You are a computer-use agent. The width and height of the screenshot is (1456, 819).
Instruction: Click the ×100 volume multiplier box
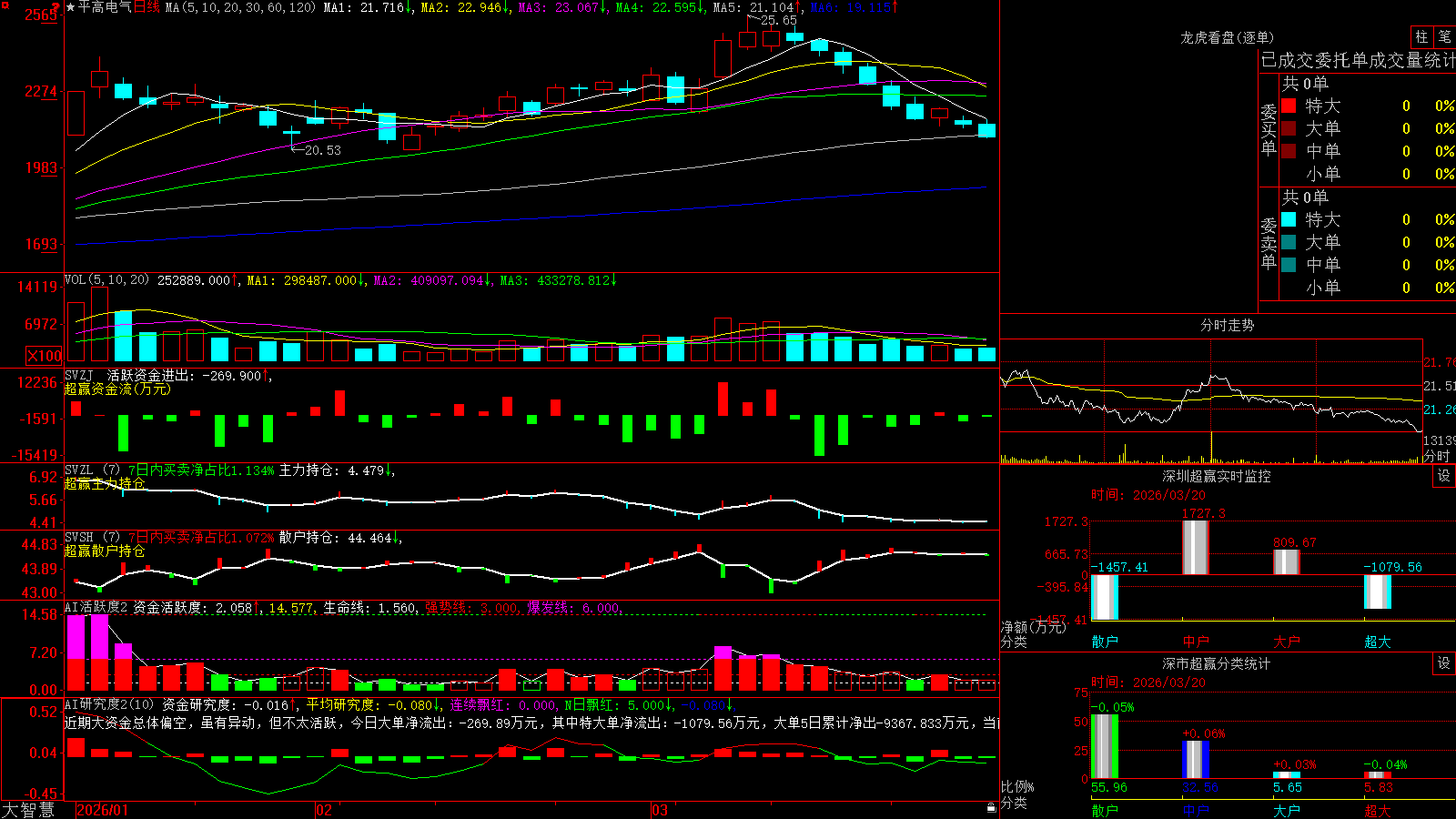tap(45, 357)
